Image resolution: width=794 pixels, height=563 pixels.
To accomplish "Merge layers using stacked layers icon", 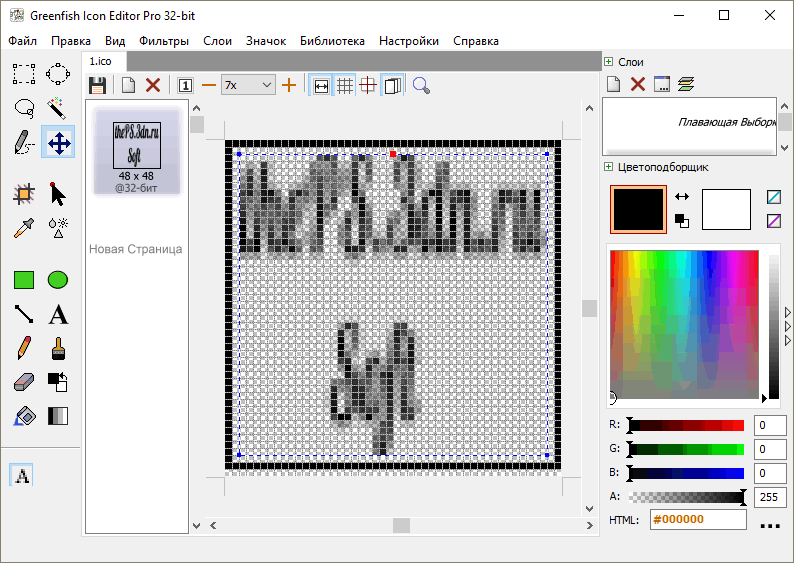I will [686, 84].
